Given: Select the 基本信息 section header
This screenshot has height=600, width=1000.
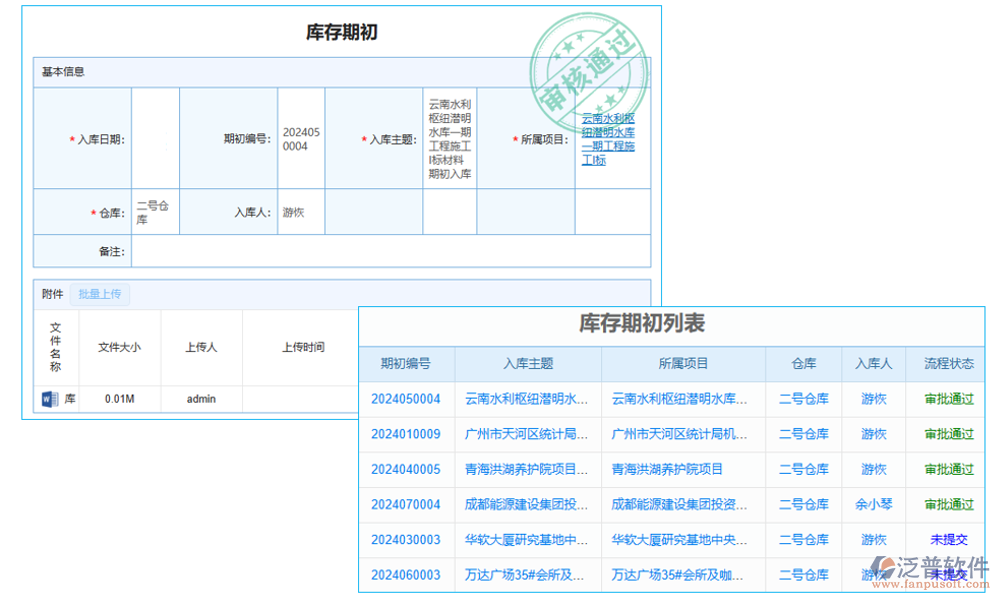Looking at the screenshot, I should pyautogui.click(x=62, y=71).
